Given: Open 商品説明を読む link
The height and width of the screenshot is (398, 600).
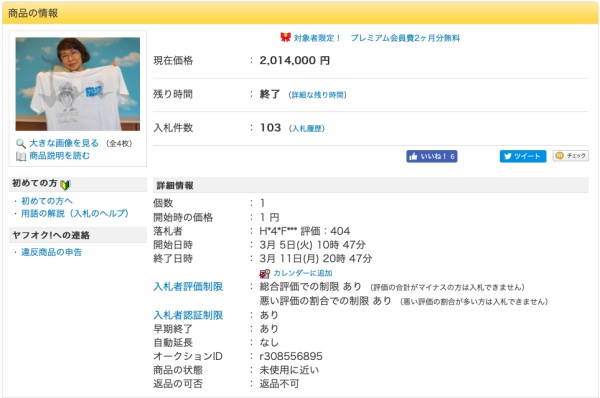Looking at the screenshot, I should point(60,156).
